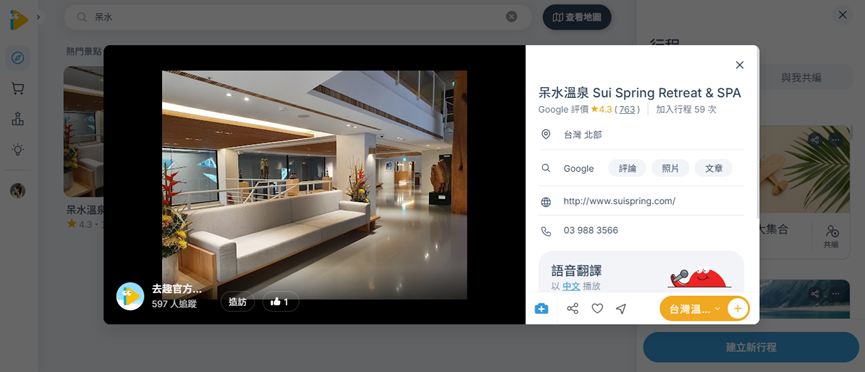Screen dimensions: 865x372
Task: Close the place detail dialog
Action: (x=740, y=65)
